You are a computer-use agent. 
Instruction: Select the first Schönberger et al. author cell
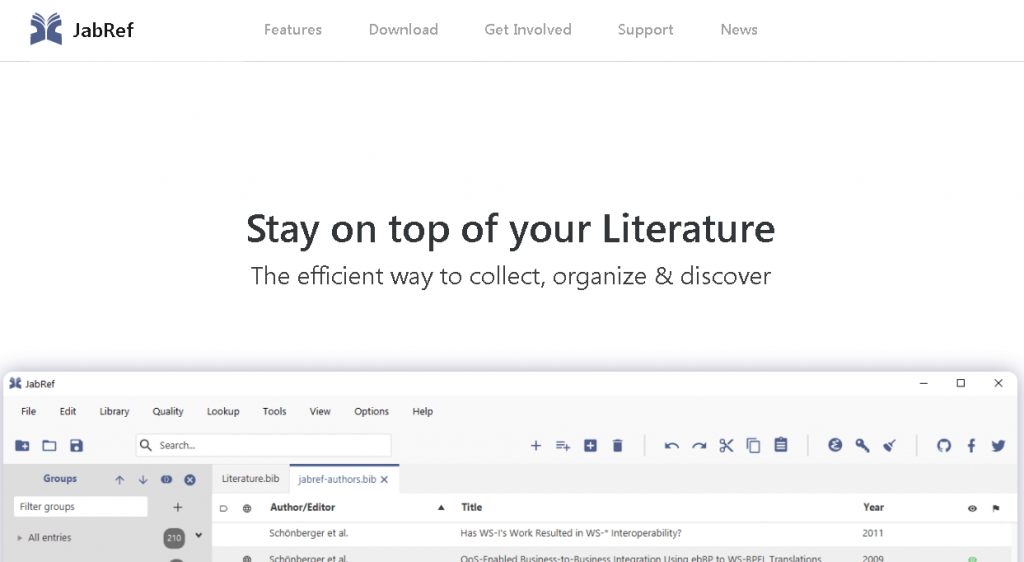pyautogui.click(x=308, y=533)
